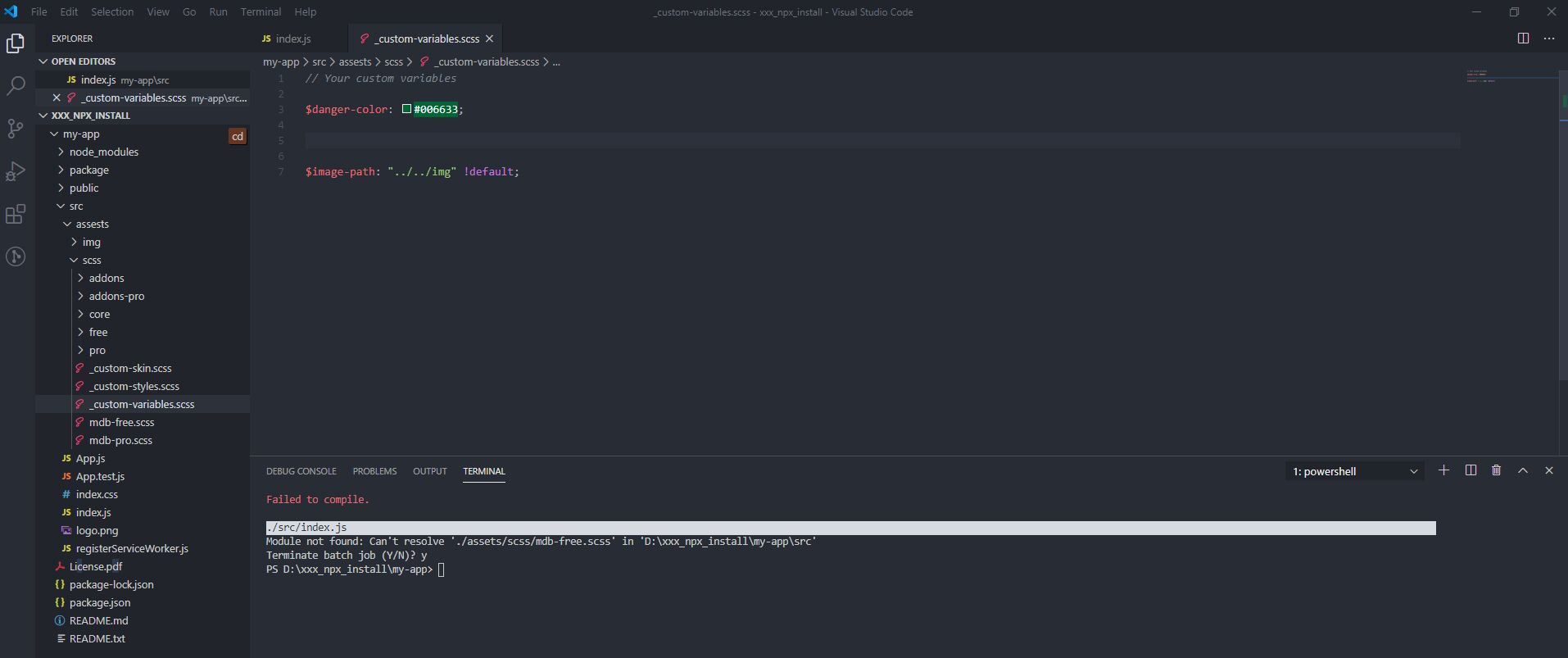Open the Go menu
1568x658 pixels.
coord(189,11)
